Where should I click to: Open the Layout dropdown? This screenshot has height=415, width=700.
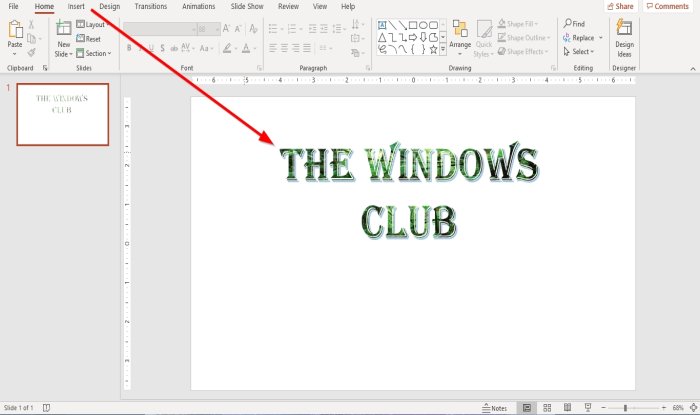coord(93,25)
